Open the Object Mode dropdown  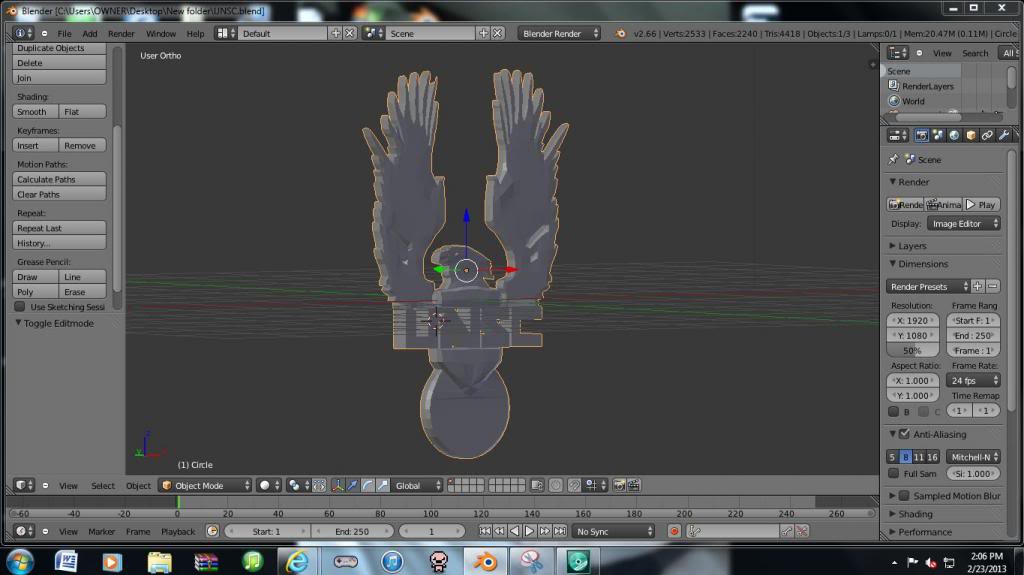click(205, 485)
